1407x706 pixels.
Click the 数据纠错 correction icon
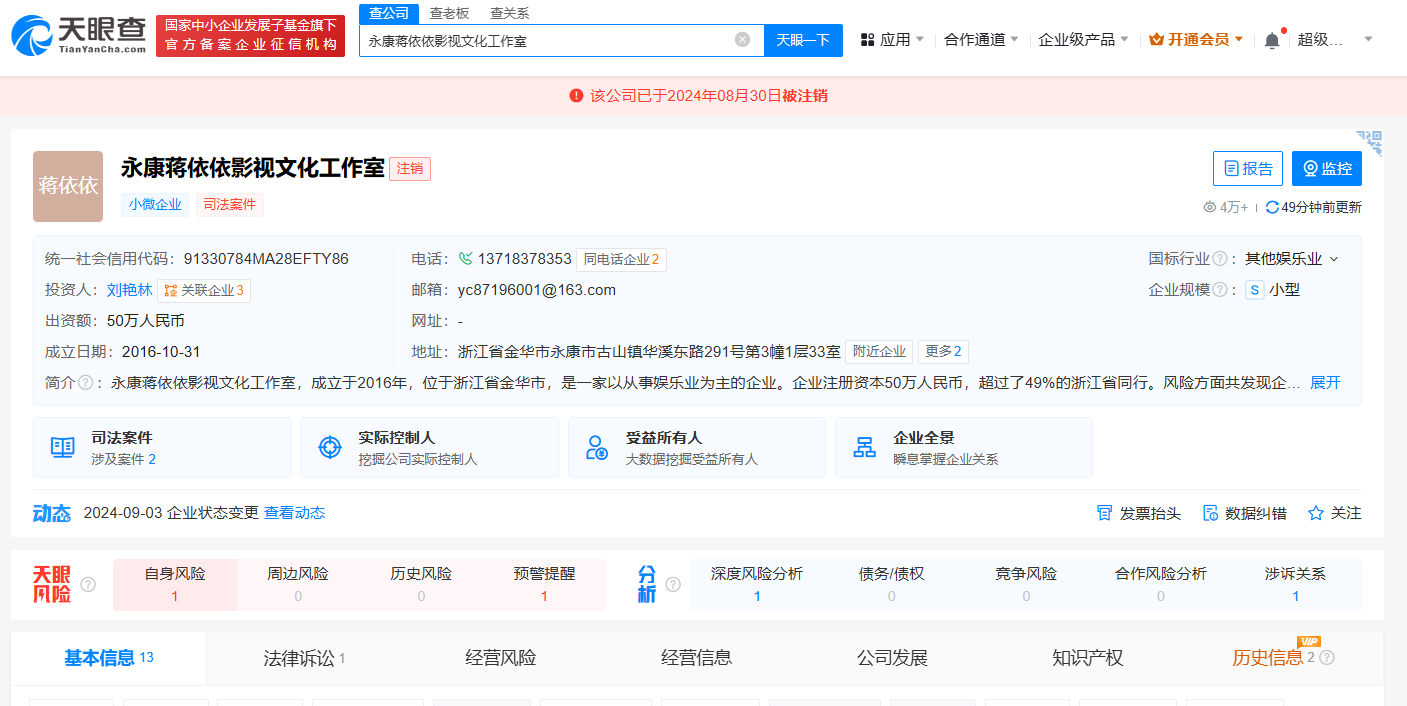click(1209, 512)
